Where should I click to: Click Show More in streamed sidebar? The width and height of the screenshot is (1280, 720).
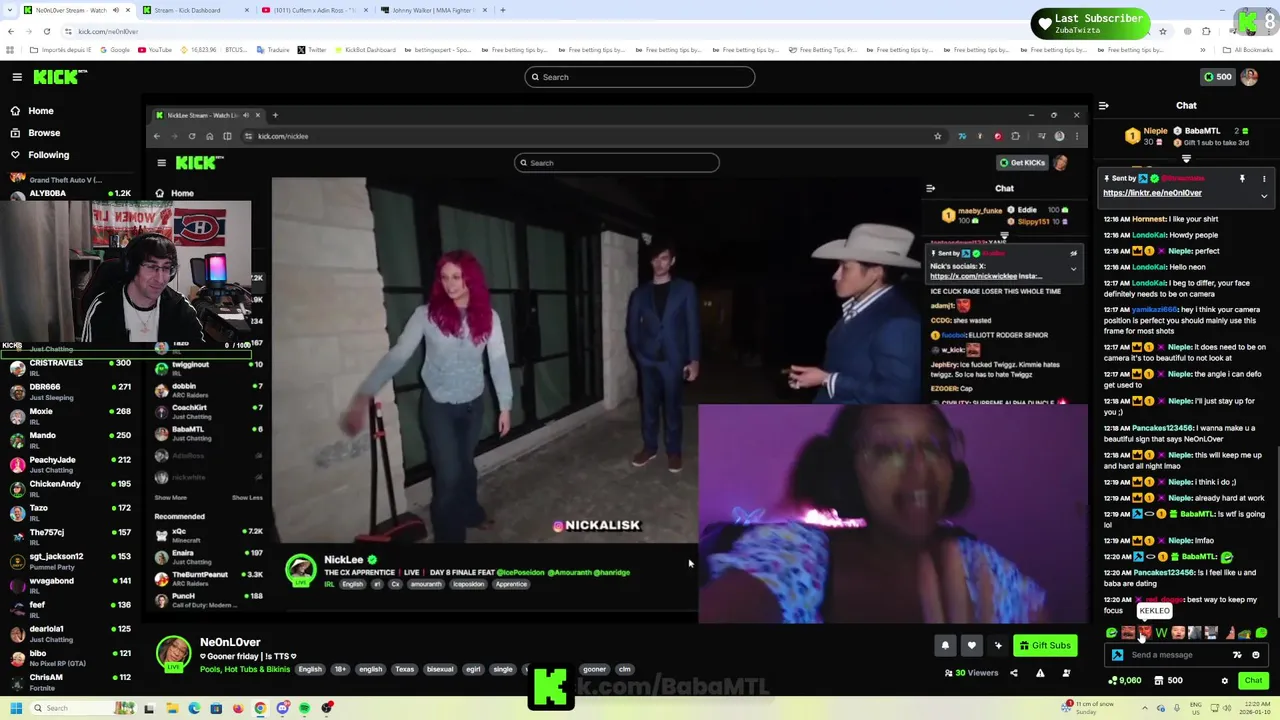click(170, 498)
